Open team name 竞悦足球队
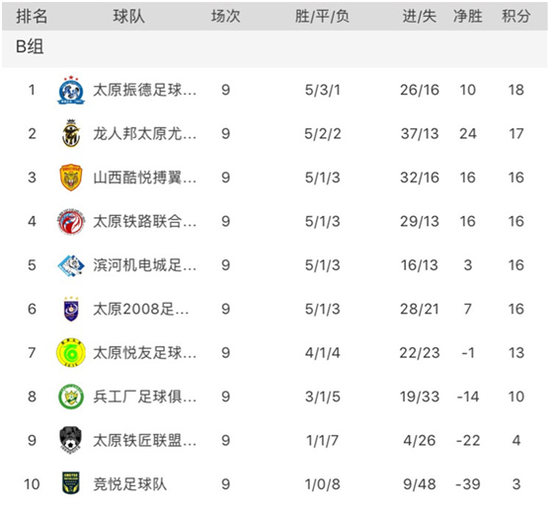 pos(130,484)
